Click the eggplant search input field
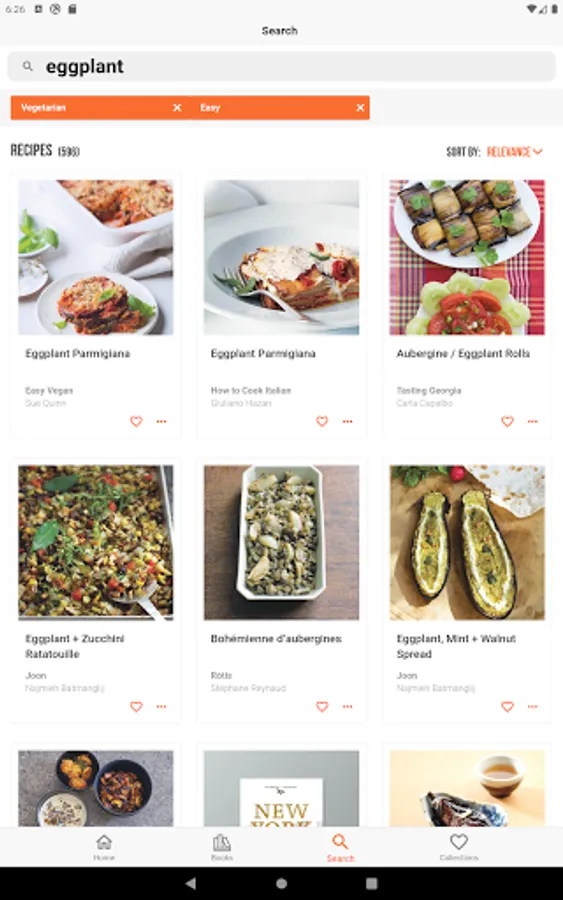The width and height of the screenshot is (563, 900). pyautogui.click(x=281, y=67)
